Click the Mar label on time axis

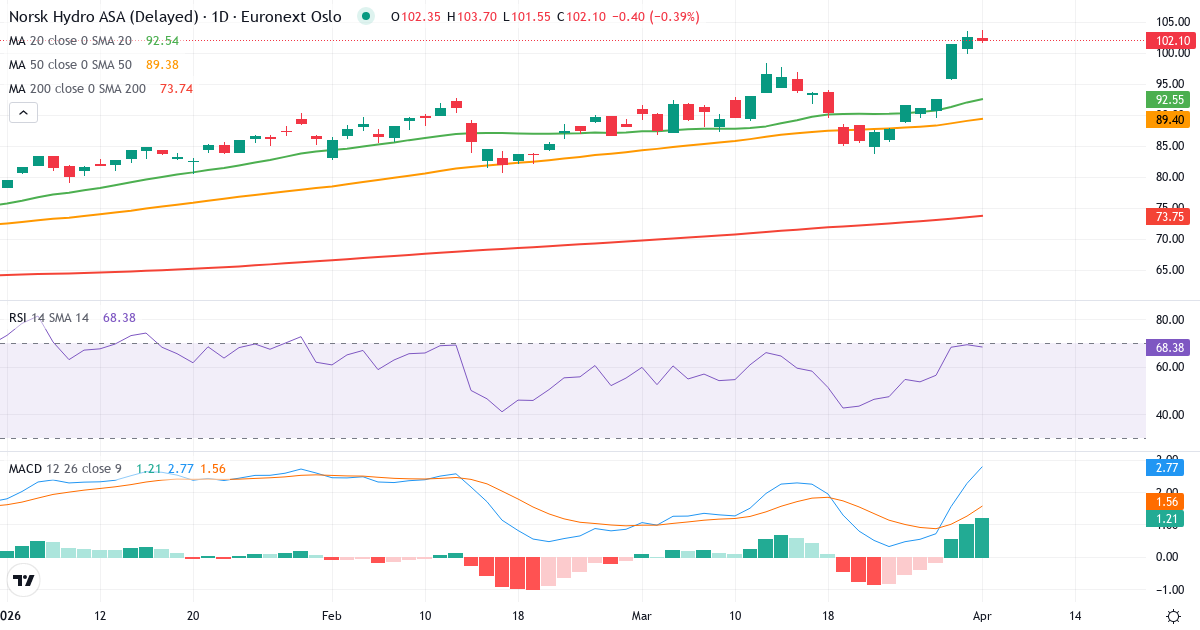640,616
